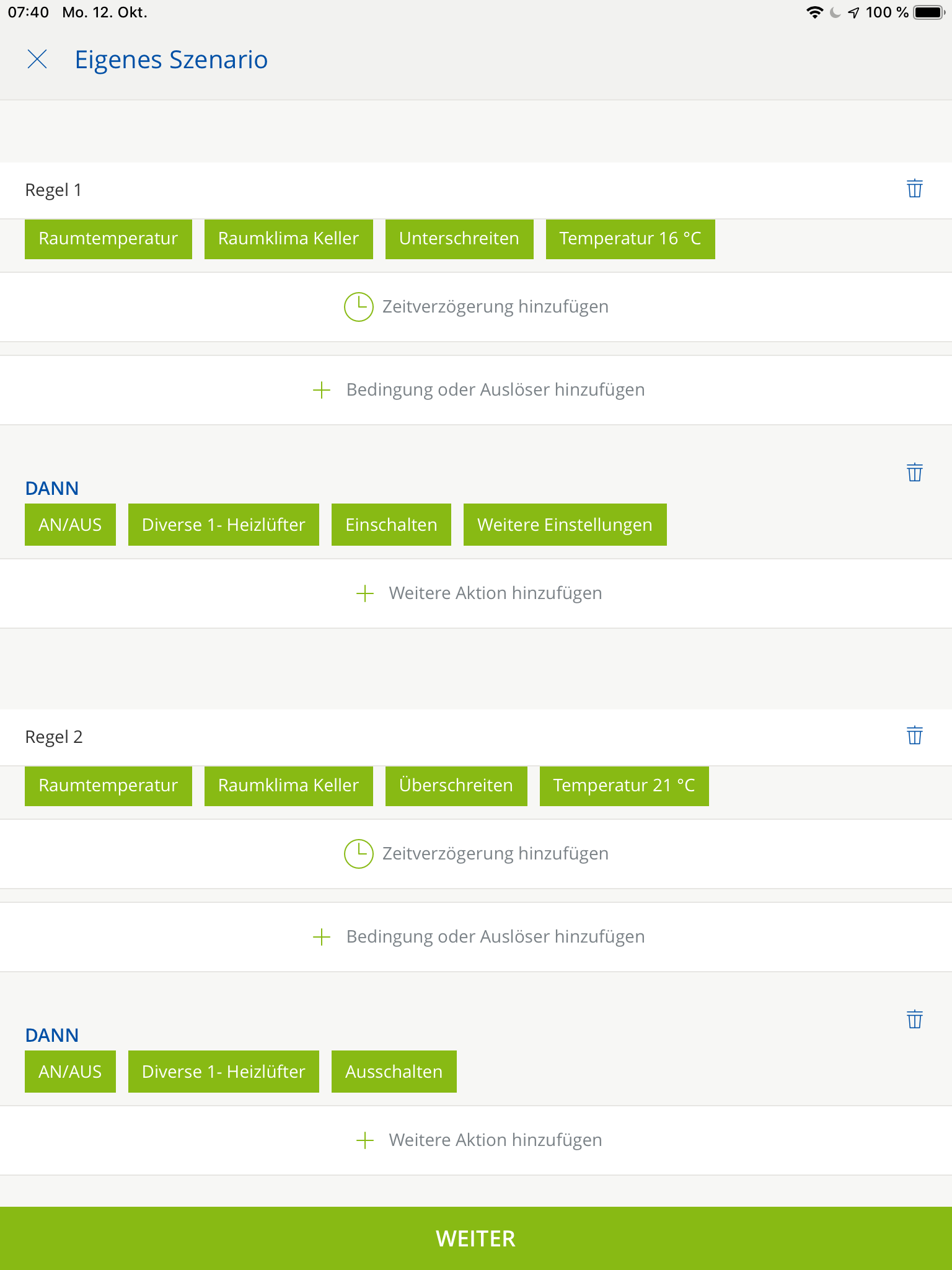Viewport: 952px width, 1270px height.
Task: Tap plus icon to add condition in Regel 1
Action: tap(322, 390)
